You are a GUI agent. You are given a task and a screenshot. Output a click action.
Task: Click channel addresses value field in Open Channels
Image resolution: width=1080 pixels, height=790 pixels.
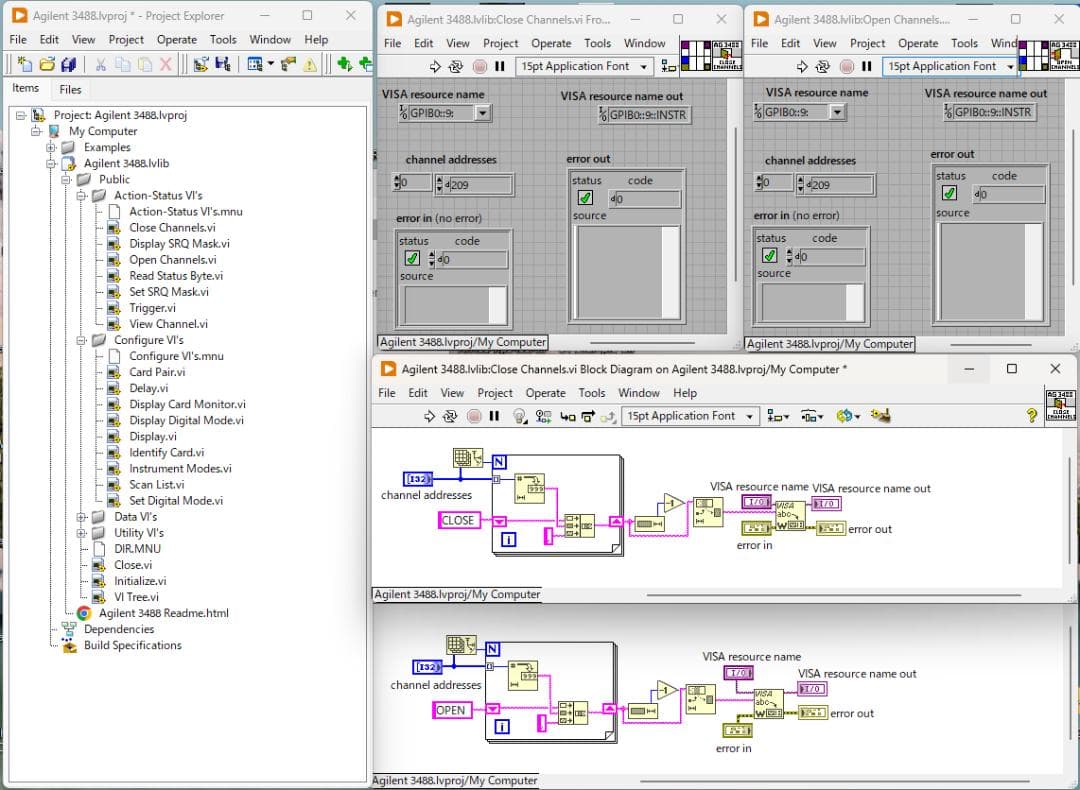click(837, 184)
